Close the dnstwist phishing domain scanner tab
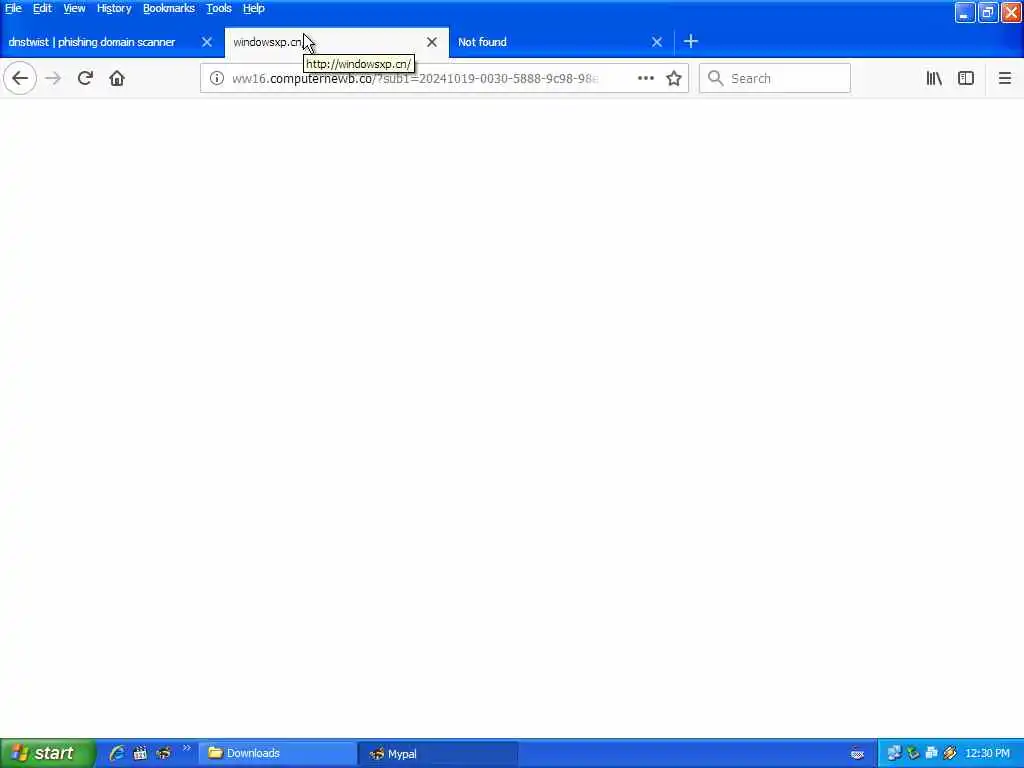Screen dimensions: 1024x768 207,42
